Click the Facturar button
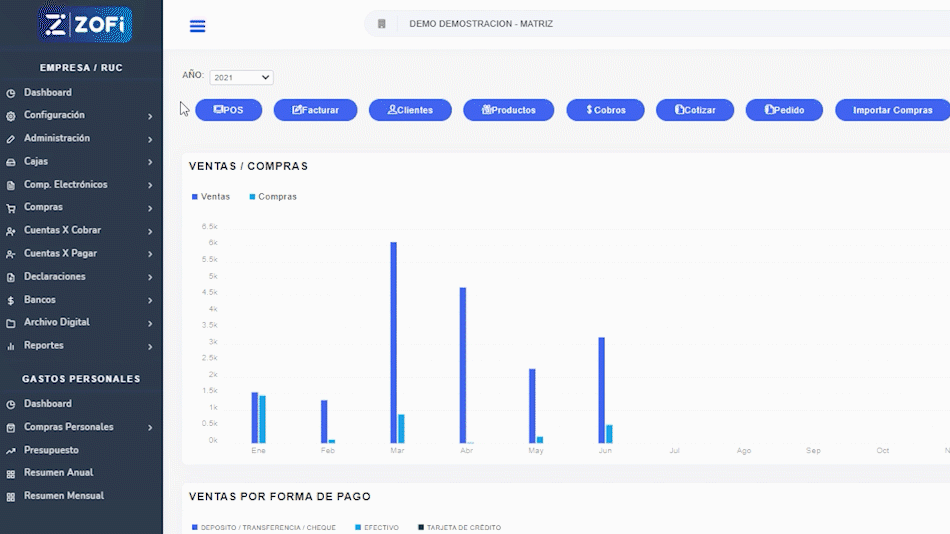This screenshot has width=950, height=534. point(315,110)
